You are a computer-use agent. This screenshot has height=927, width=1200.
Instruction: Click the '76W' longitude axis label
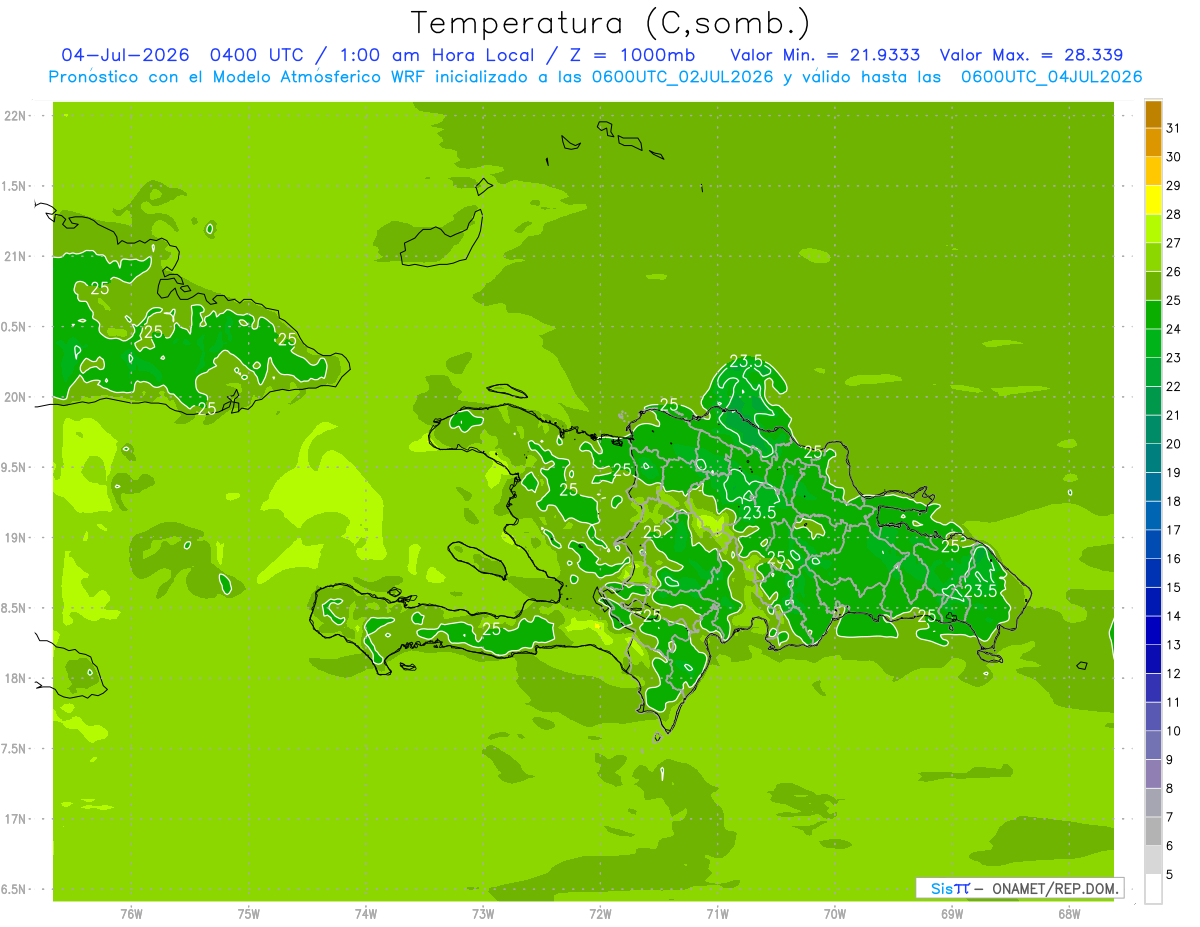[x=131, y=914]
